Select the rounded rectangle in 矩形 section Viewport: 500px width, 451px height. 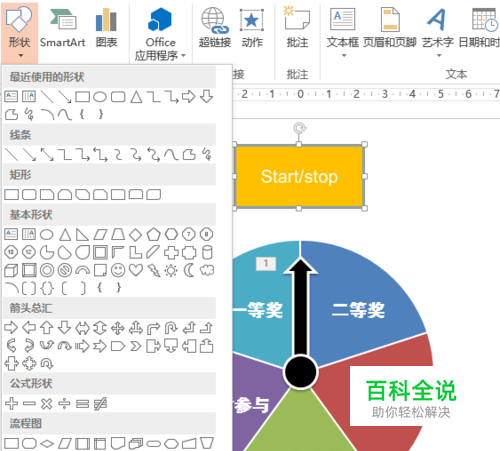pyautogui.click(x=29, y=194)
